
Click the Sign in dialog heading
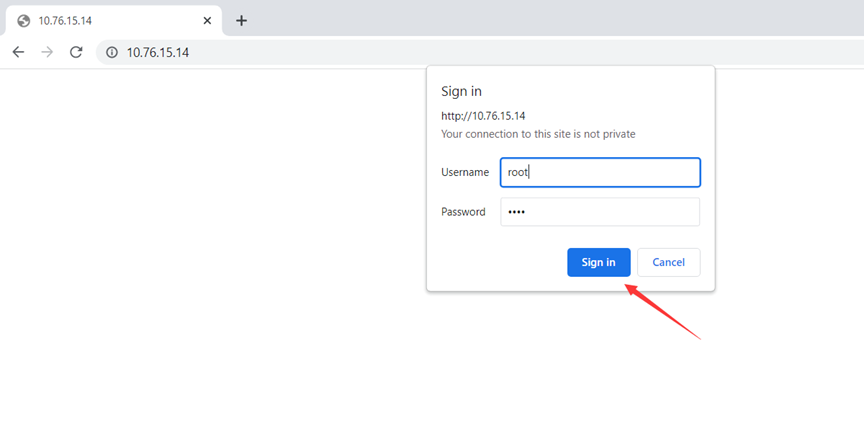pyautogui.click(x=461, y=91)
